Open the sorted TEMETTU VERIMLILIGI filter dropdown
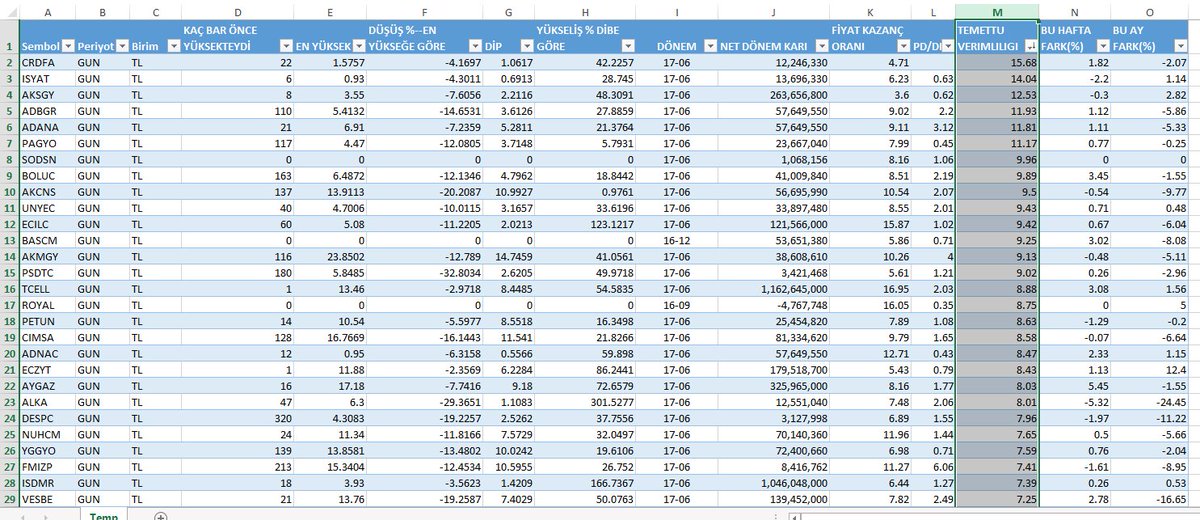1200x520 pixels. tap(1030, 47)
